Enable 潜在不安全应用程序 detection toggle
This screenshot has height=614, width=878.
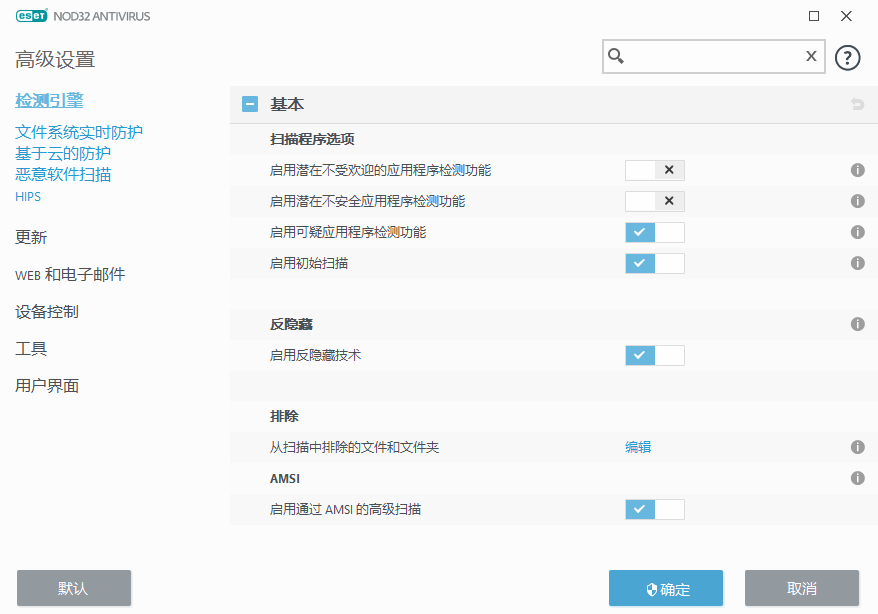pyautogui.click(x=655, y=201)
